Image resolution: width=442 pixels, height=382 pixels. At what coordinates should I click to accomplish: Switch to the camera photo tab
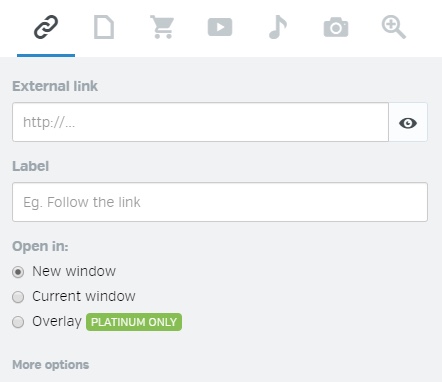tap(336, 27)
